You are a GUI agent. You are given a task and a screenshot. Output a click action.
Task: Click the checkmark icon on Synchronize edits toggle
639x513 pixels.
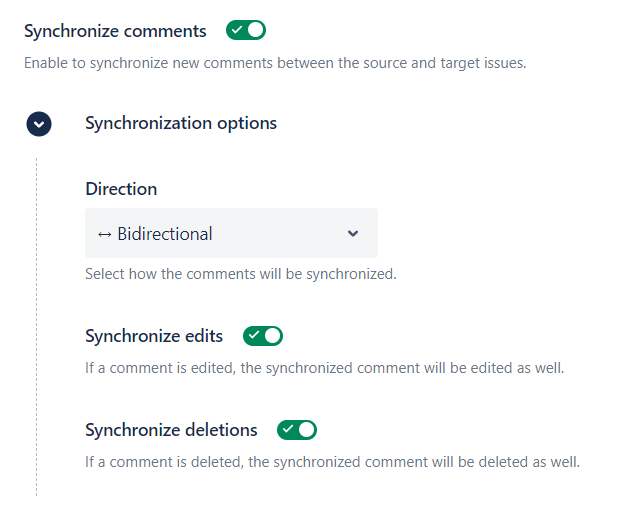254,335
